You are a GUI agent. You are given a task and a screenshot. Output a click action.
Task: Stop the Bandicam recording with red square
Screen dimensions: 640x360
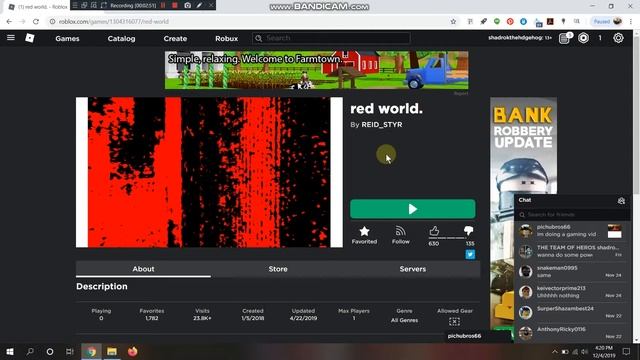tap(175, 5)
